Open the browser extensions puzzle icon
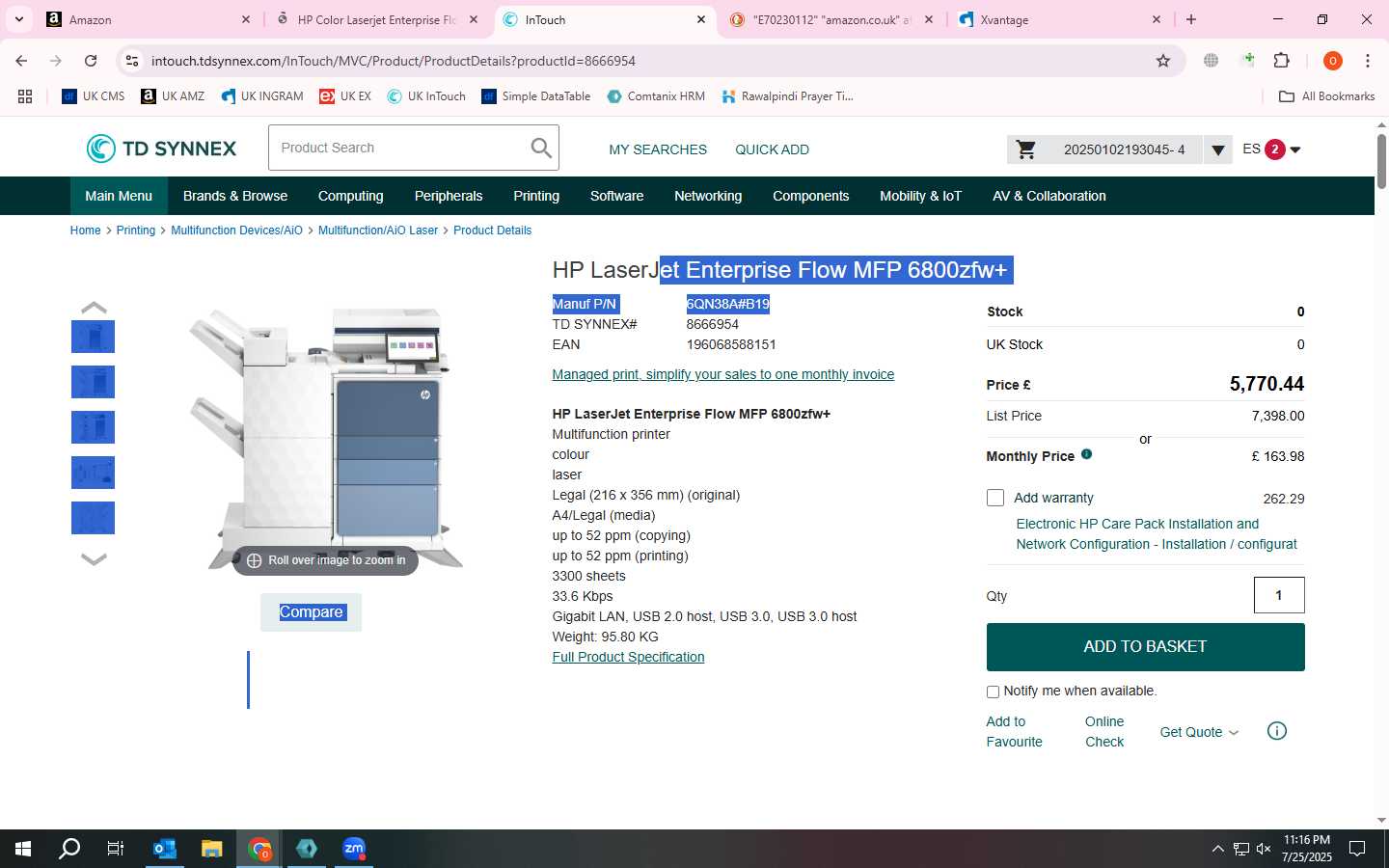 tap(1281, 61)
